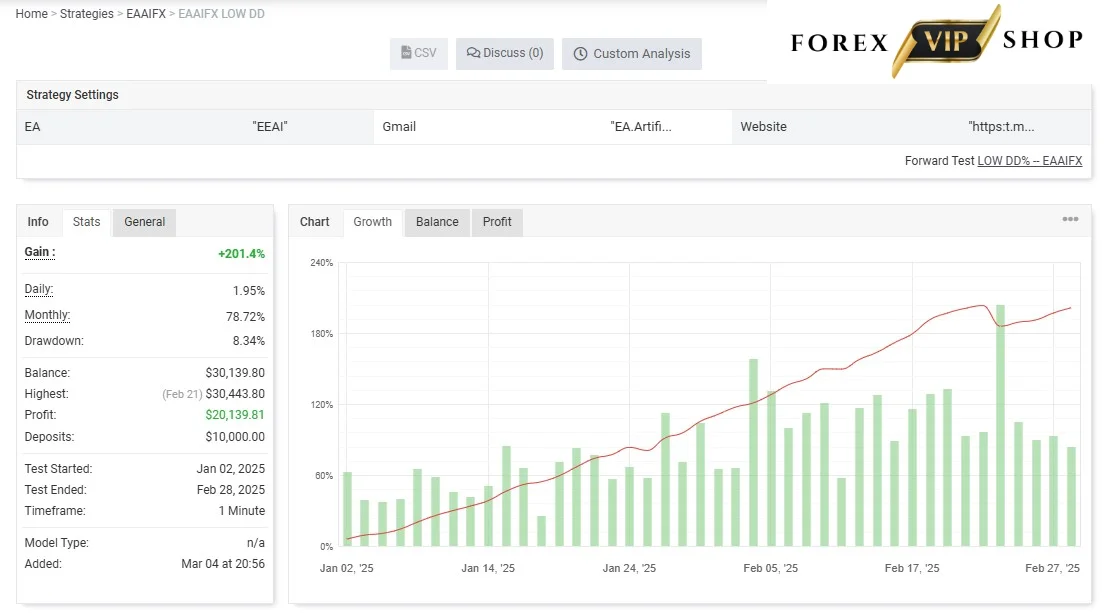Image resolution: width=1109 pixels, height=613 pixels.
Task: Click the Strategy Settings heading
Action: pos(72,95)
